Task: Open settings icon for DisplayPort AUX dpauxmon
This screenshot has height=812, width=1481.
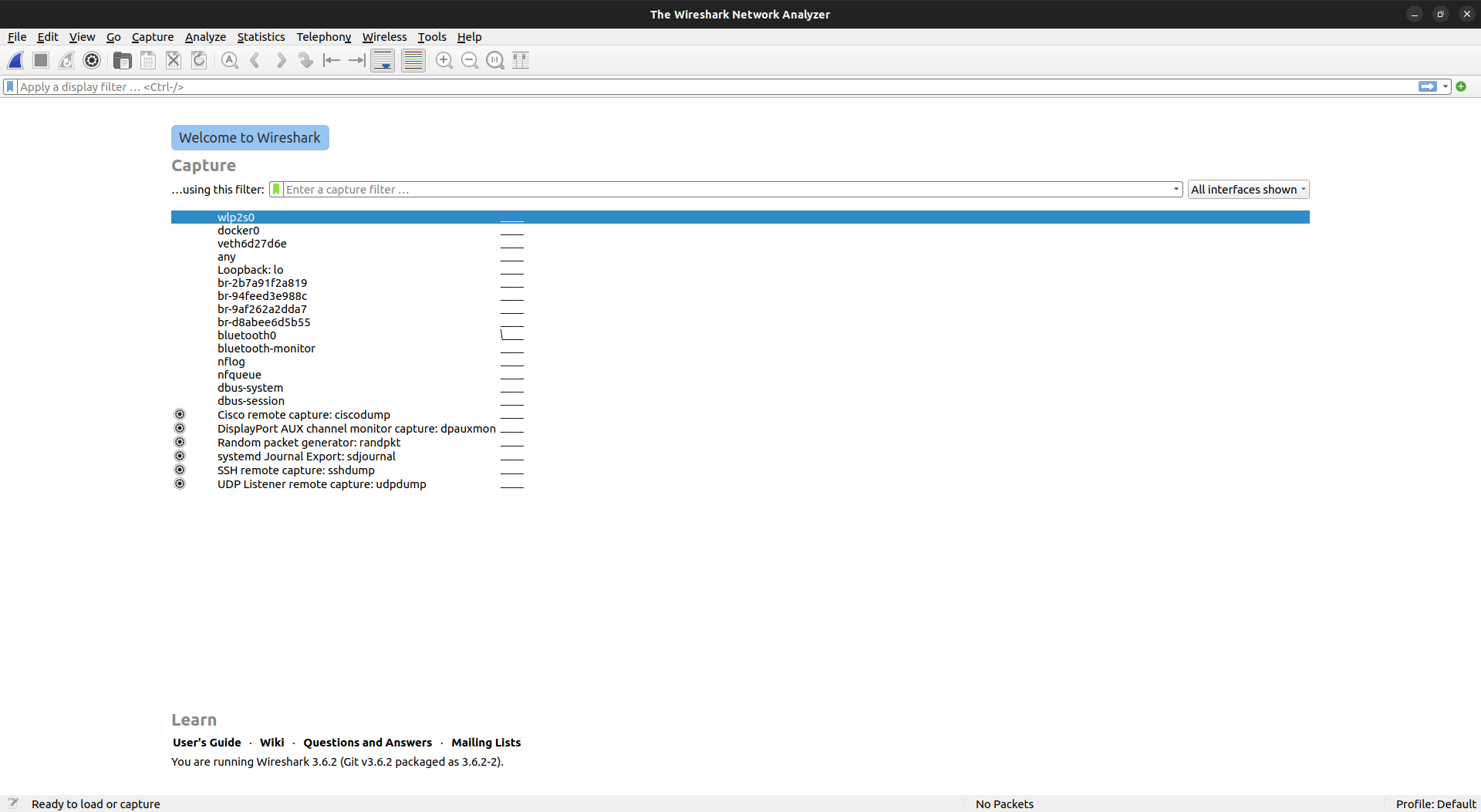Action: [x=180, y=428]
